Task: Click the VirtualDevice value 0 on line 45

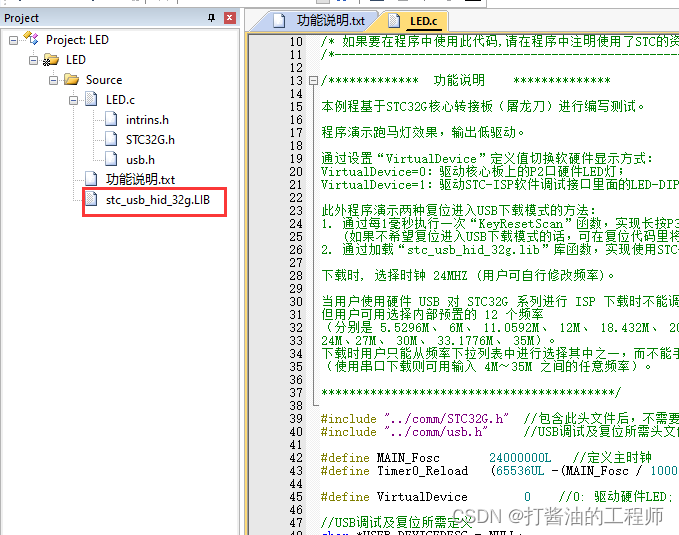Action: click(x=527, y=497)
